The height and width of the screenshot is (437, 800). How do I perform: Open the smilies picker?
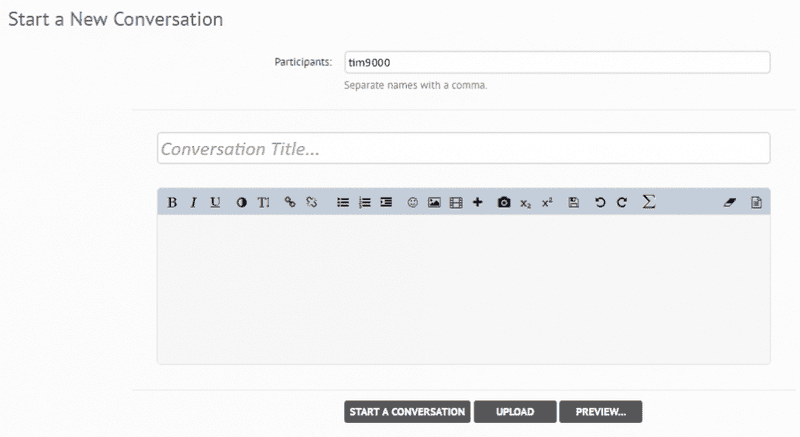412,202
